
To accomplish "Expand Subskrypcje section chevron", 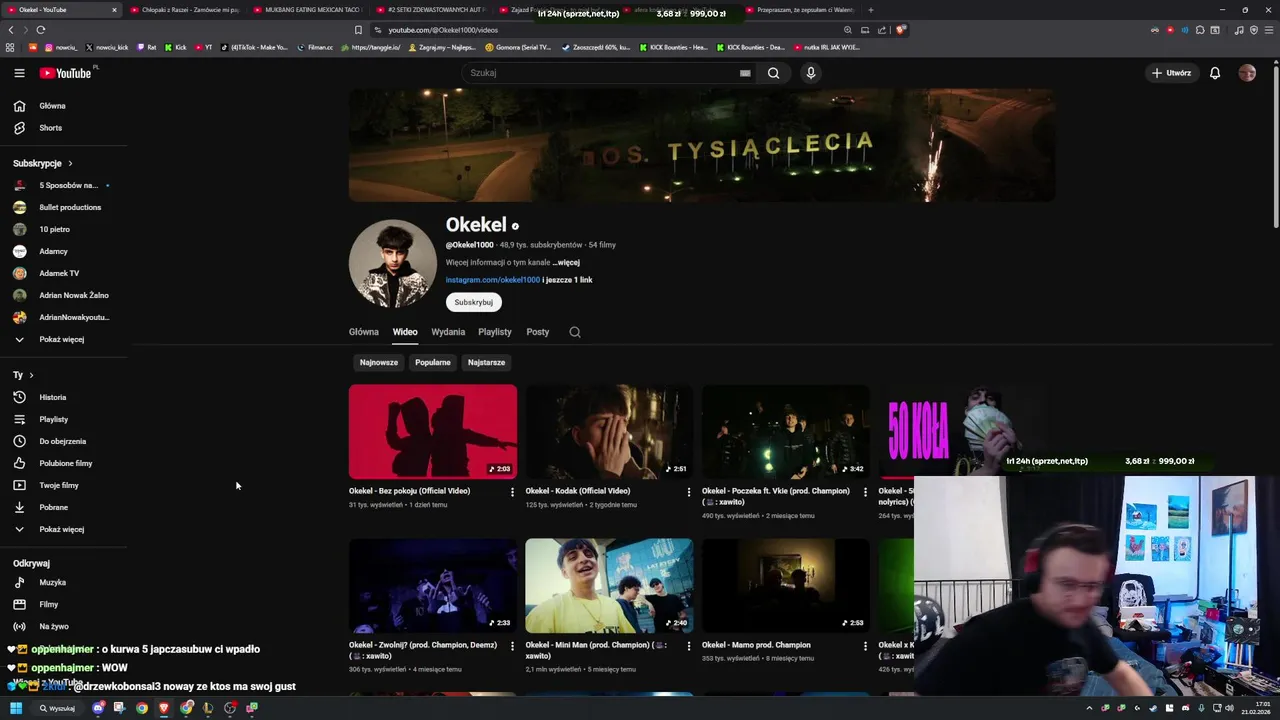I will pyautogui.click(x=70, y=163).
